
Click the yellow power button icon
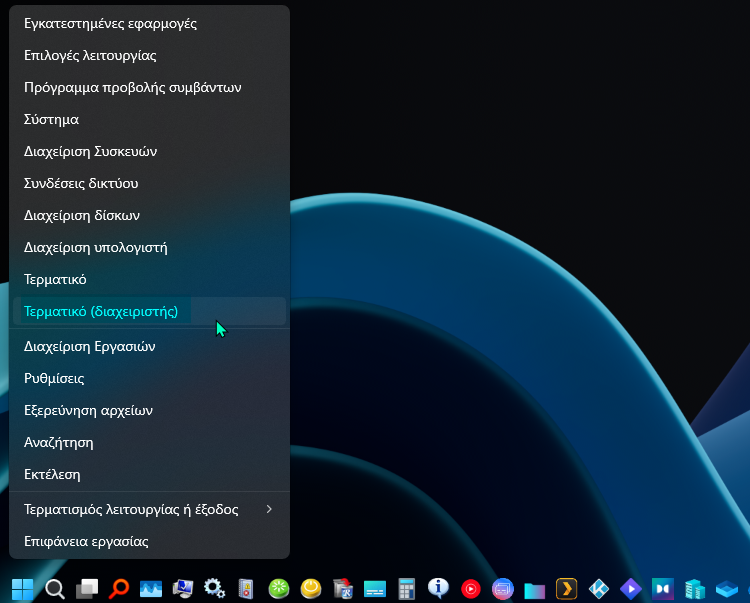click(x=310, y=588)
